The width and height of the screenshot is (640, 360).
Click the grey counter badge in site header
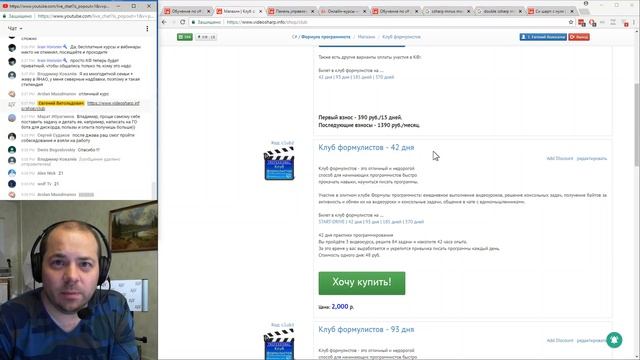click(206, 37)
